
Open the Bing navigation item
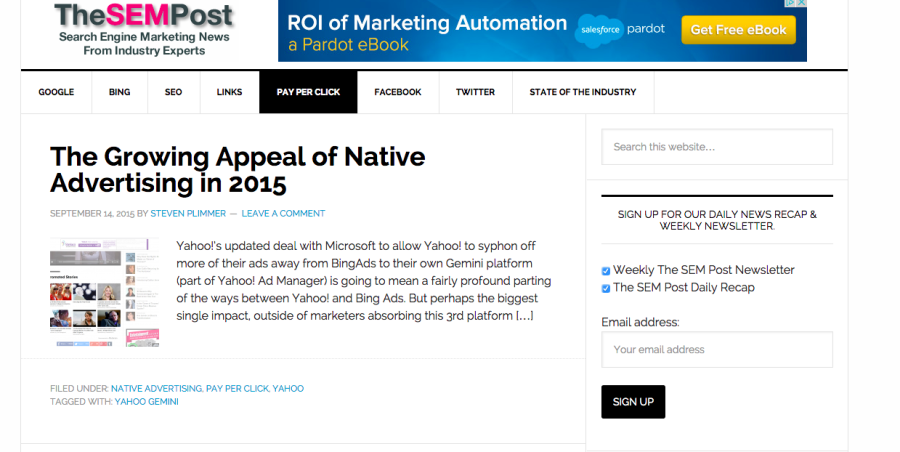[x=119, y=92]
